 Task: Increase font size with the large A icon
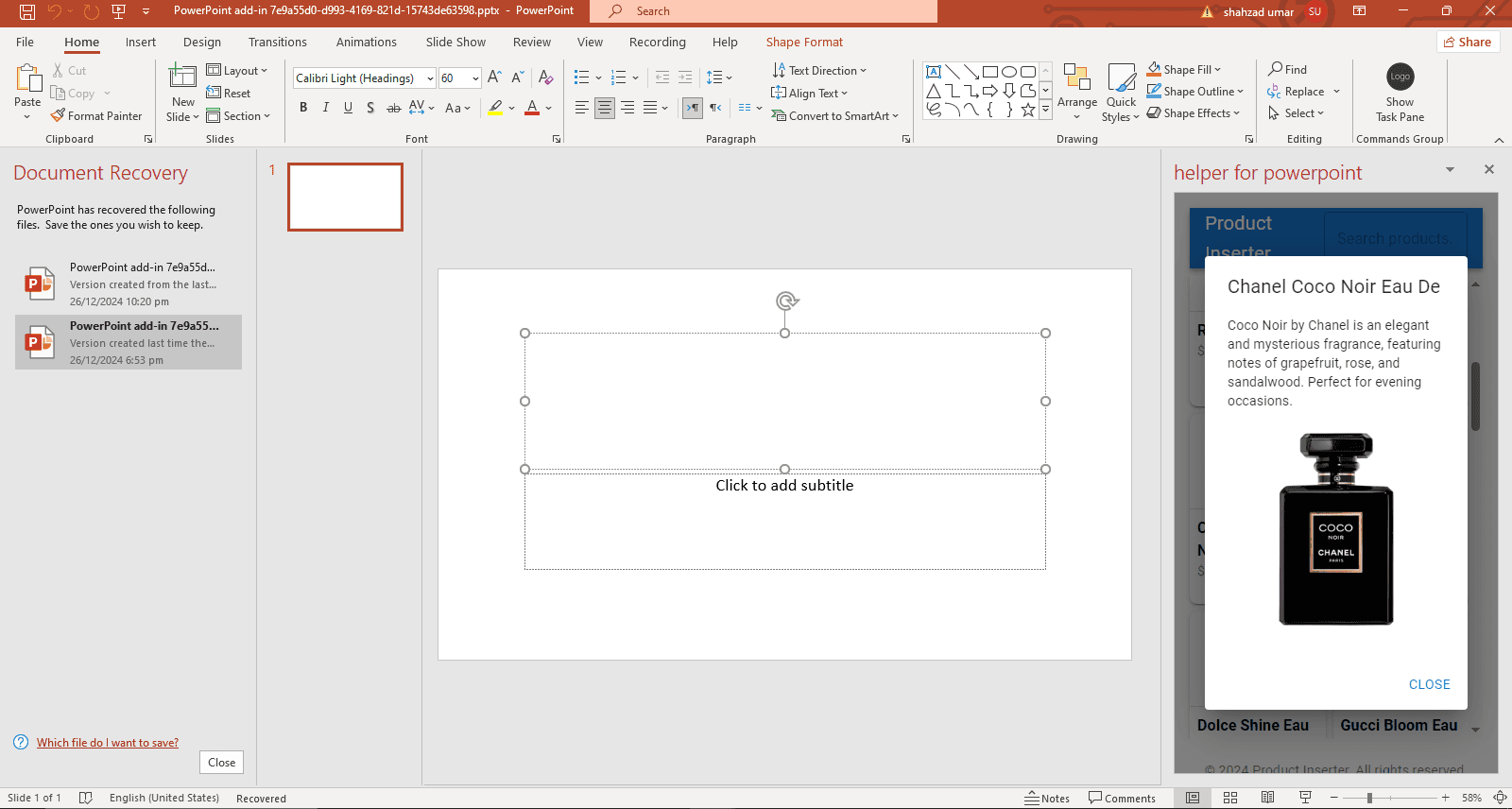coord(494,77)
